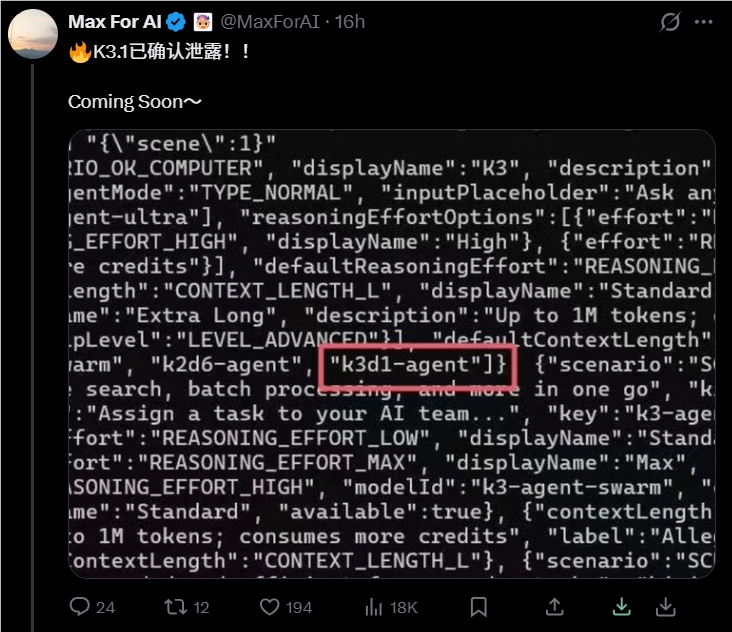Open the @MaxForAI handle link
The width and height of the screenshot is (732, 632).
(x=269, y=22)
